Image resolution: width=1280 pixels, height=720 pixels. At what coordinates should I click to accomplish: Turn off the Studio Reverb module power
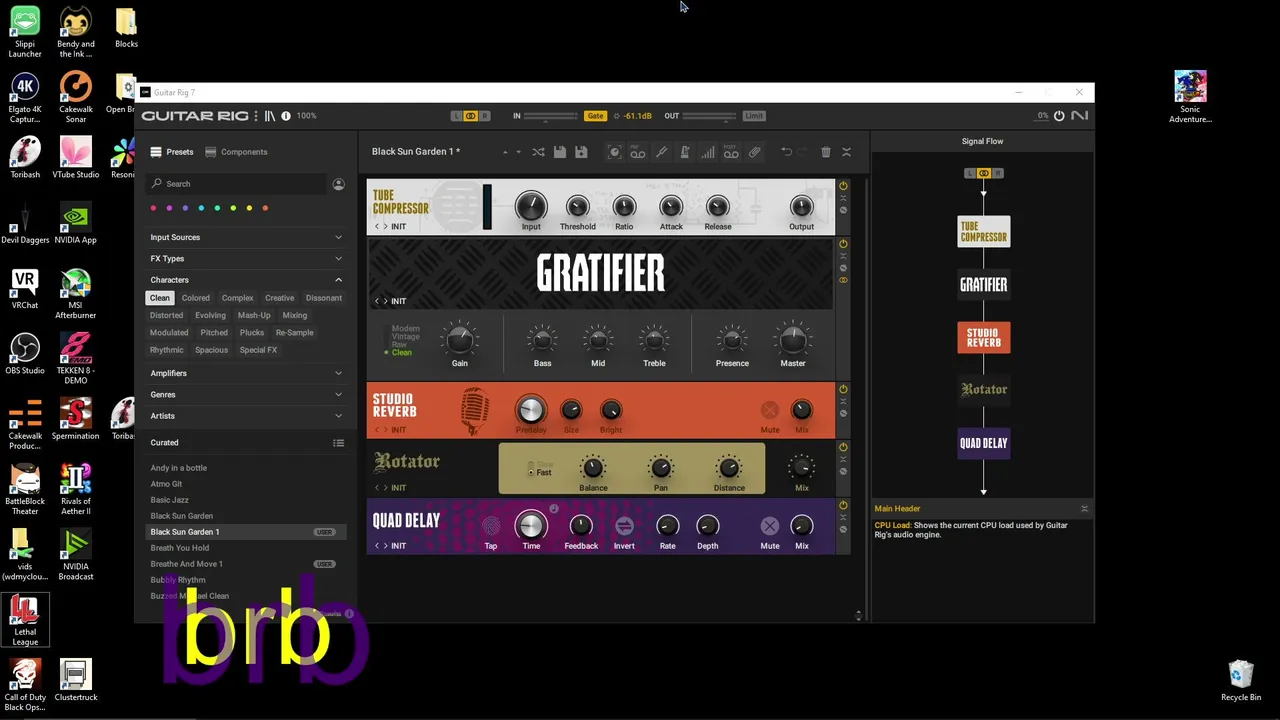pyautogui.click(x=843, y=389)
